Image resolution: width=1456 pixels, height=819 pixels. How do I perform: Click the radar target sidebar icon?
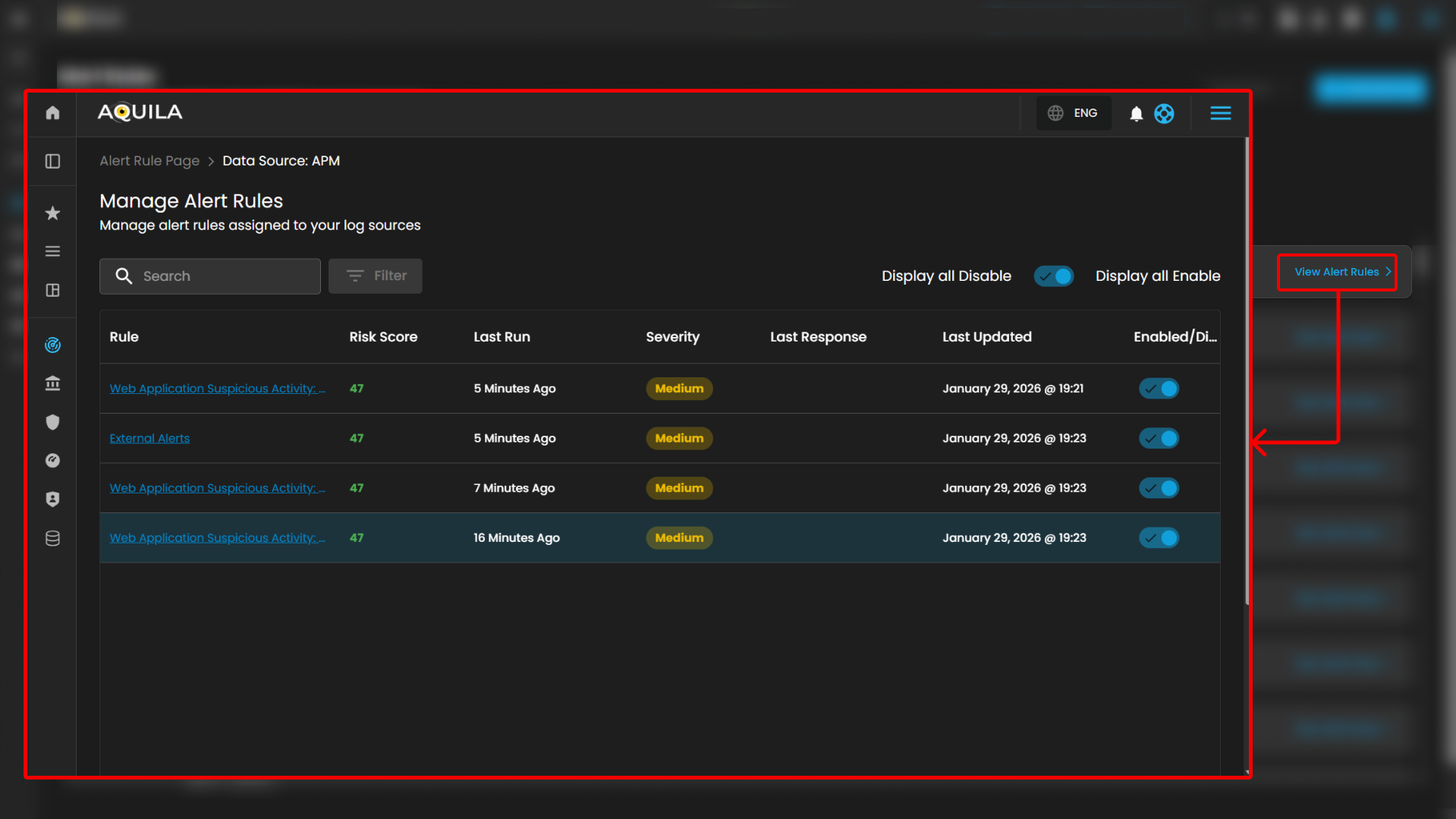click(x=52, y=345)
